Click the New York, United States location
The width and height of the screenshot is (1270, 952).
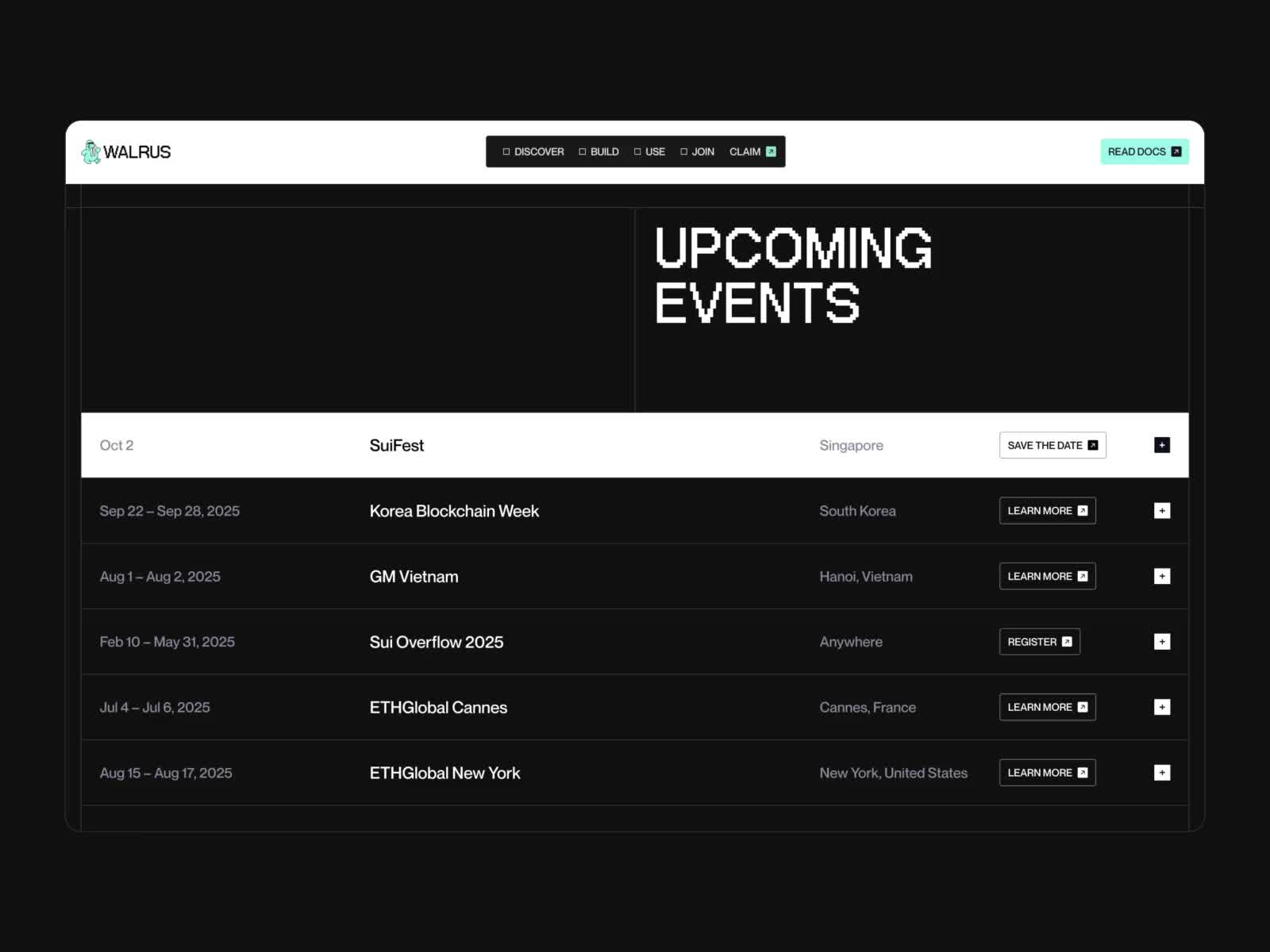click(x=894, y=773)
